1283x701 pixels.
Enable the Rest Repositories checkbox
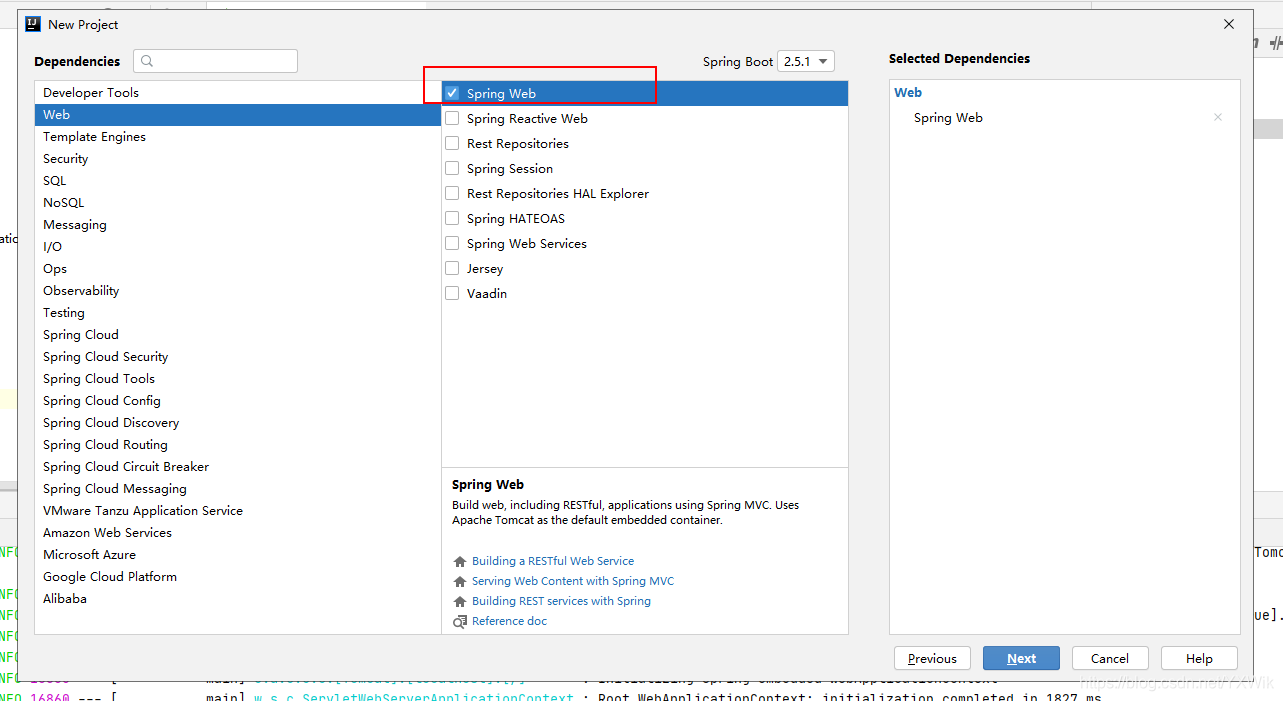[x=452, y=143]
